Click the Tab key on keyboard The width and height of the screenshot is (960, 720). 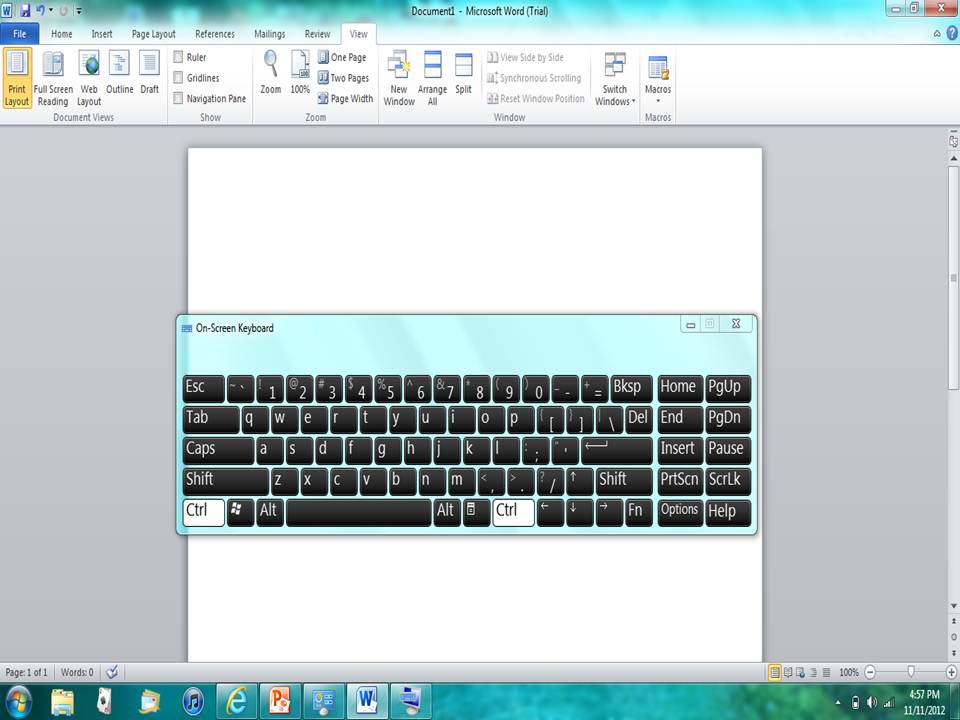211,419
